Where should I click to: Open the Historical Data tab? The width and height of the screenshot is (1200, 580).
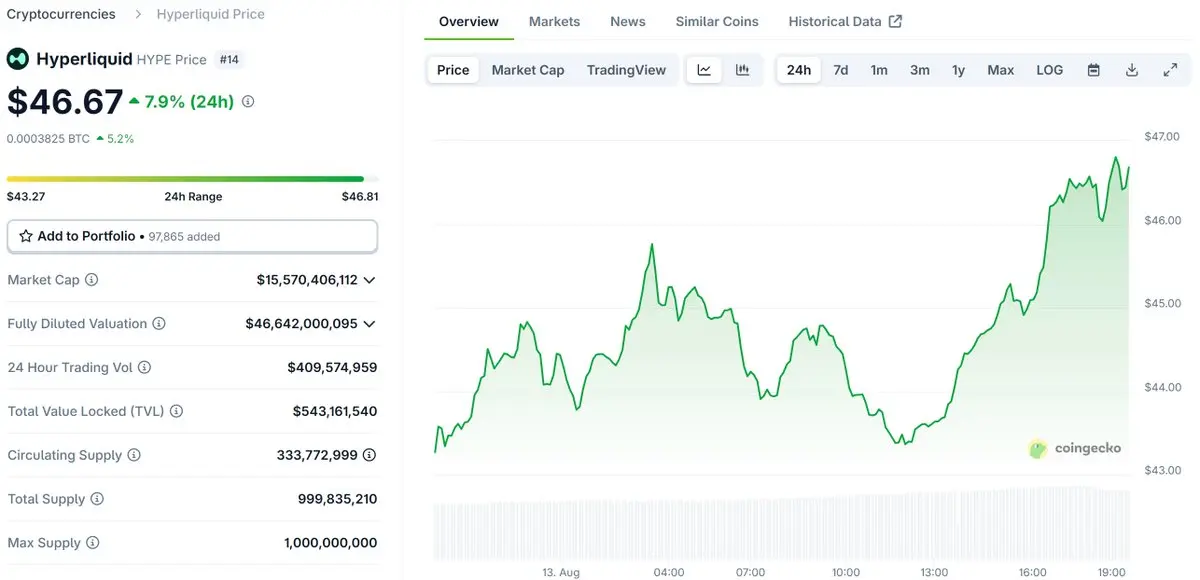pyautogui.click(x=845, y=21)
